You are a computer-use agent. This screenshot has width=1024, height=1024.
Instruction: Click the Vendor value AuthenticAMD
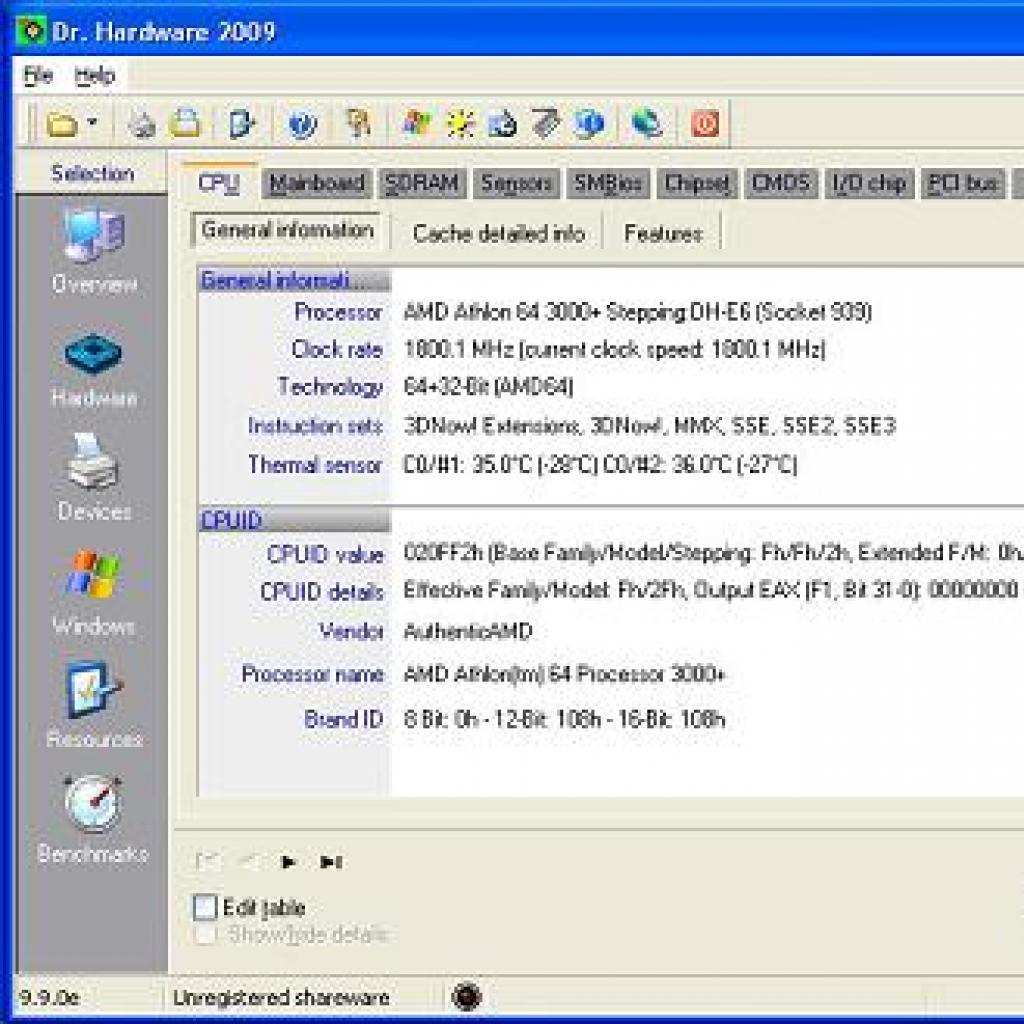coord(468,632)
